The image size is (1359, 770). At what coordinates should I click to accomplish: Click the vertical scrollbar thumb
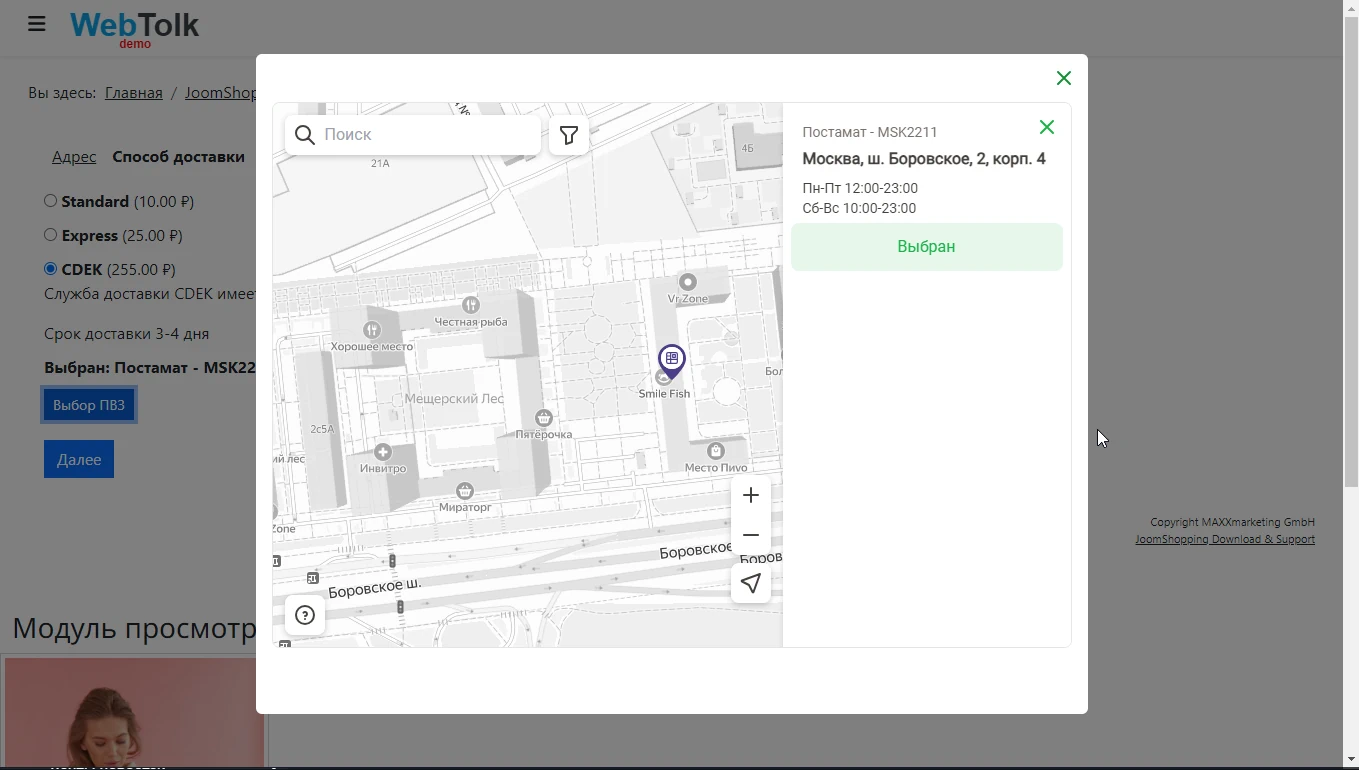(1351, 253)
